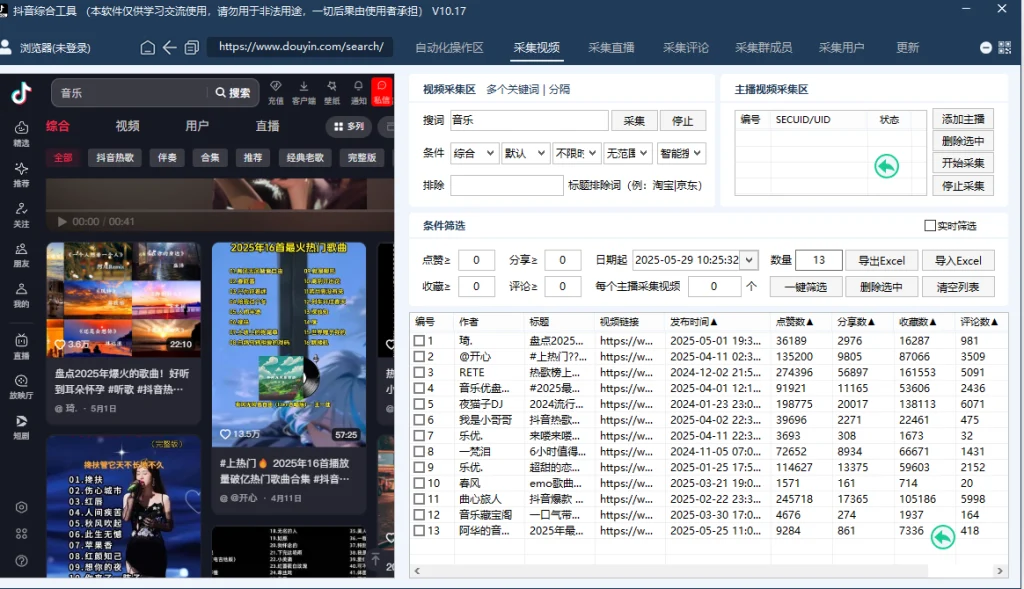Click the 采集 button next to the search word
Viewport: 1024px width, 589px height.
tap(633, 121)
